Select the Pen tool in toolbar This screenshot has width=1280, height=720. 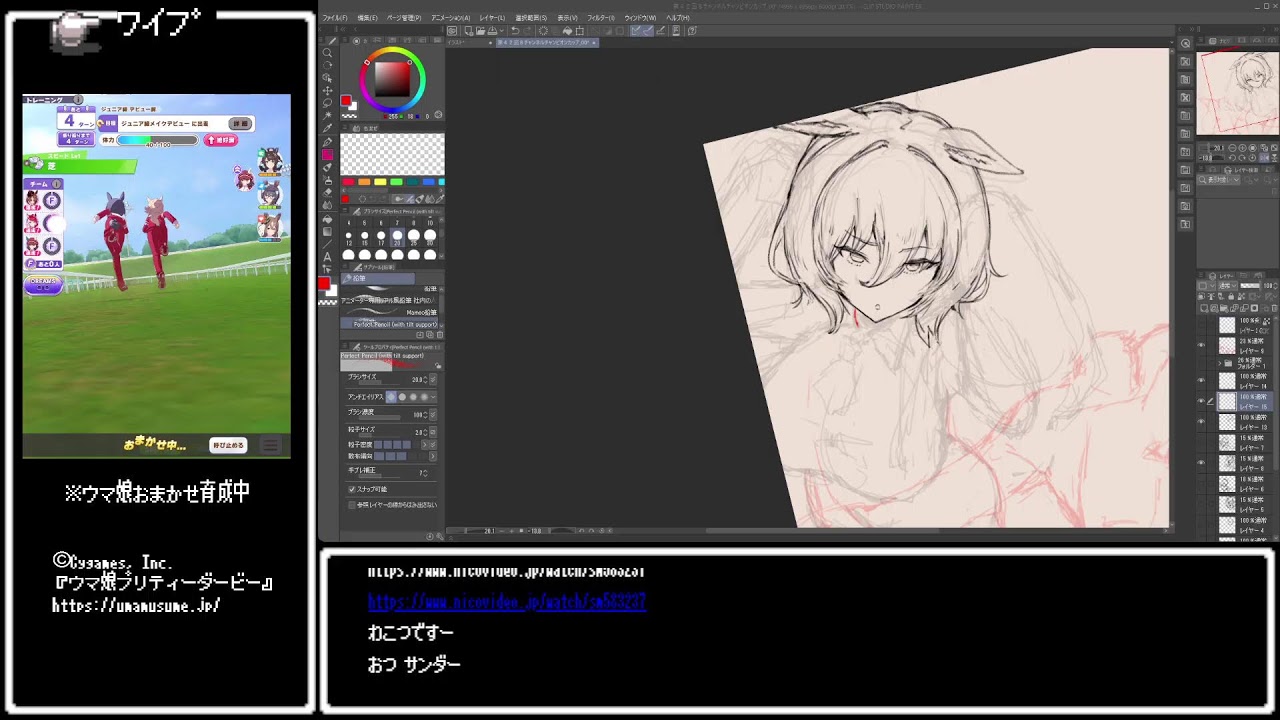327,142
